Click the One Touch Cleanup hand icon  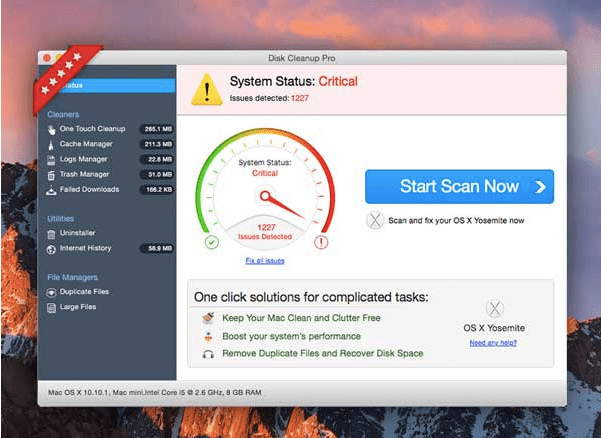click(x=51, y=130)
